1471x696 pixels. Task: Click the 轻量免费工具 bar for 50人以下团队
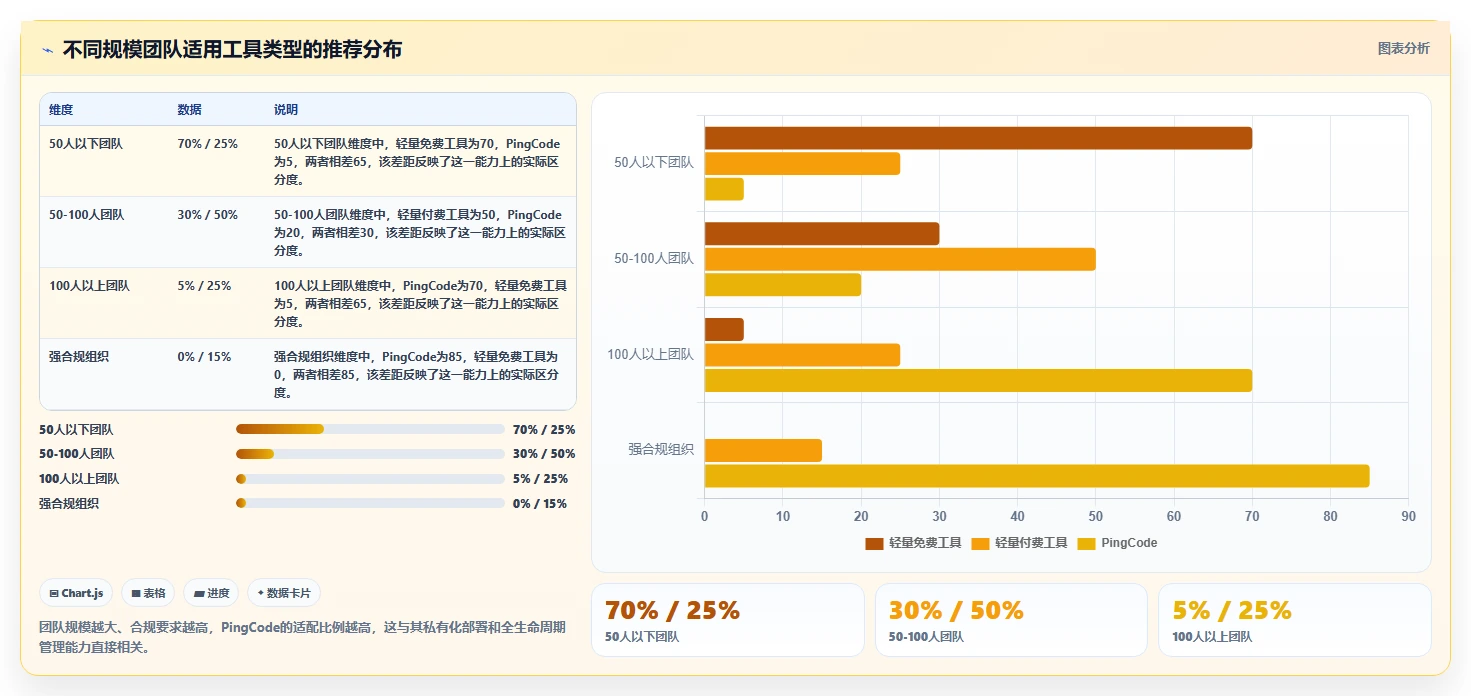click(x=978, y=138)
